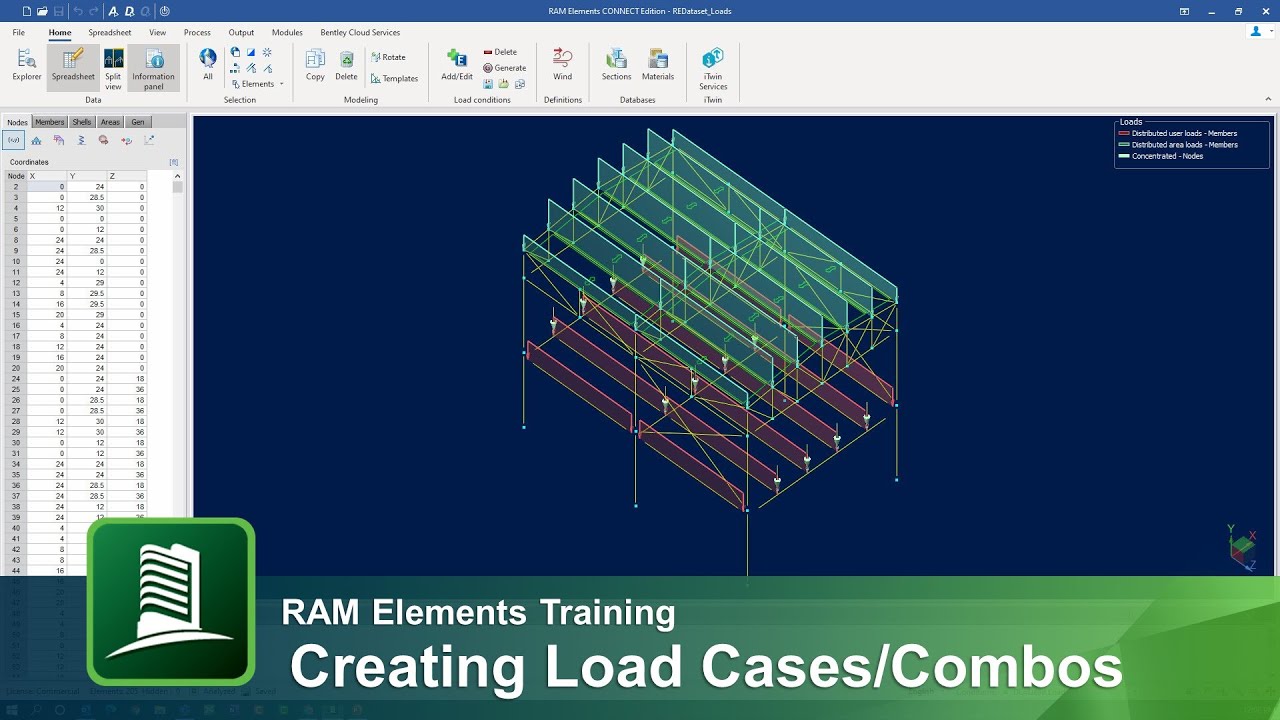
Task: Click the user account icon at top right
Action: (x=1256, y=31)
